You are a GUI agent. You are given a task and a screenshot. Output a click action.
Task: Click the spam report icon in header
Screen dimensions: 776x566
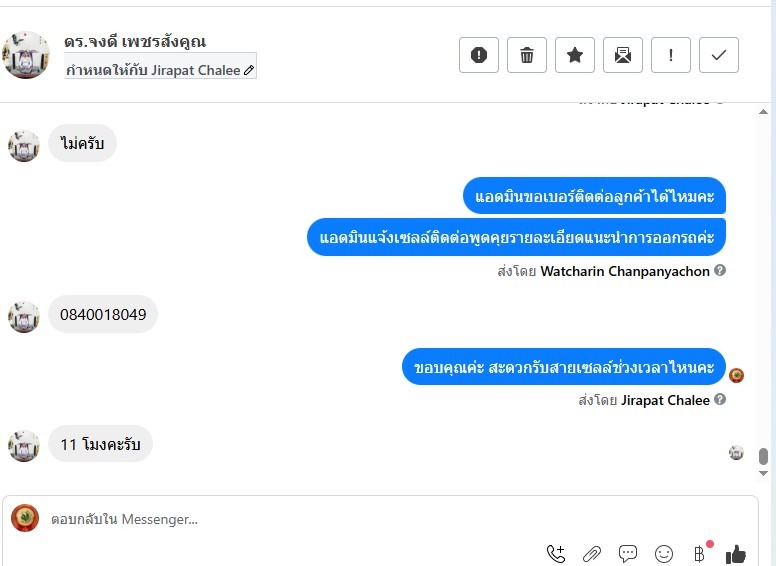click(479, 55)
